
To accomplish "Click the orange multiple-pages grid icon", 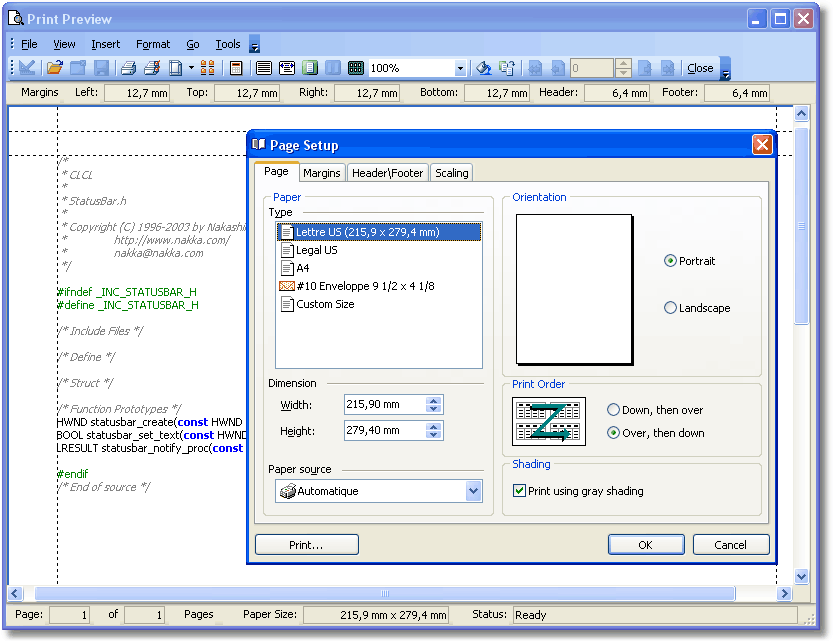I will tap(207, 68).
